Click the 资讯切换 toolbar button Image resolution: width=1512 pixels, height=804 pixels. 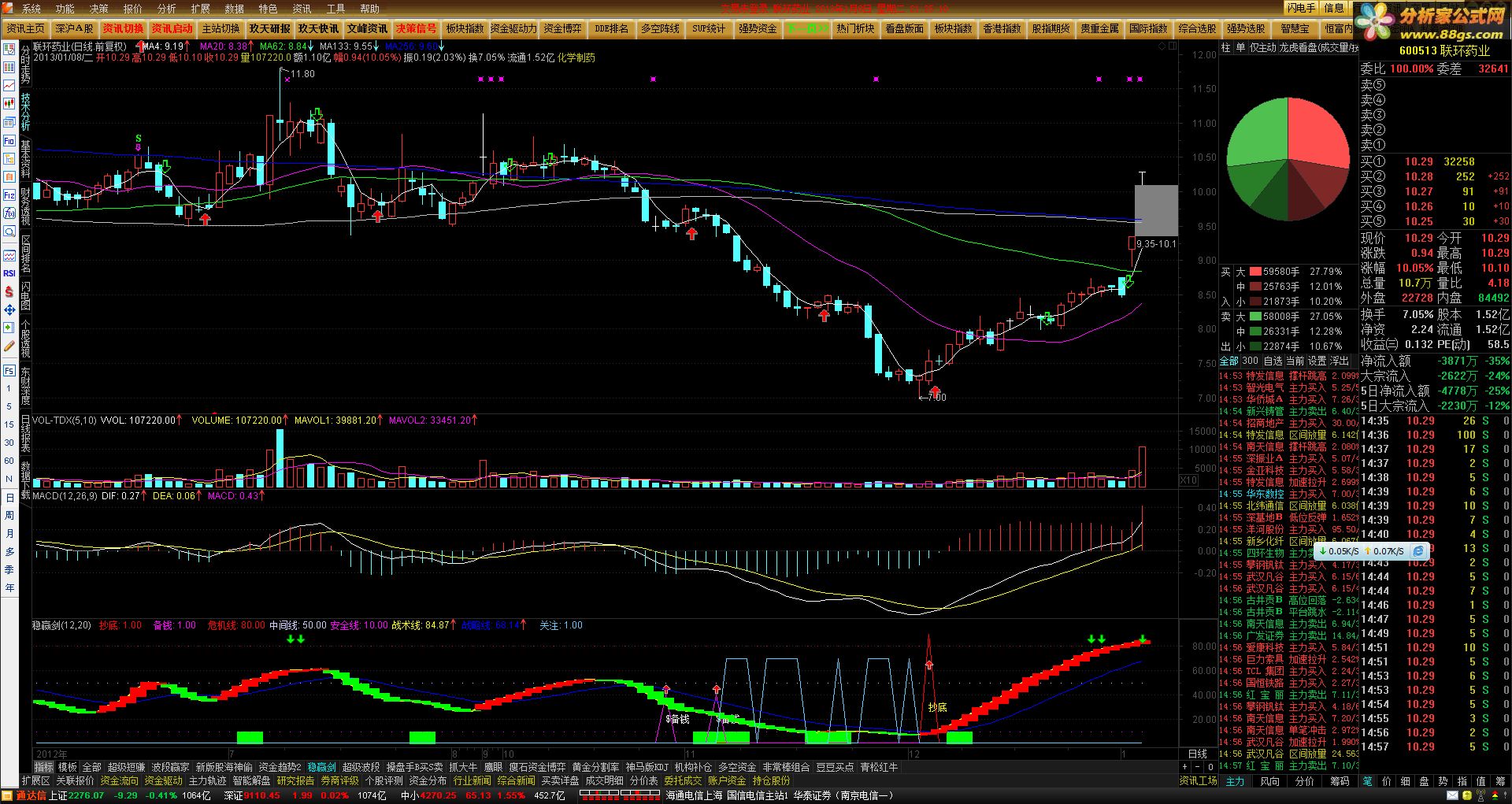tap(123, 28)
